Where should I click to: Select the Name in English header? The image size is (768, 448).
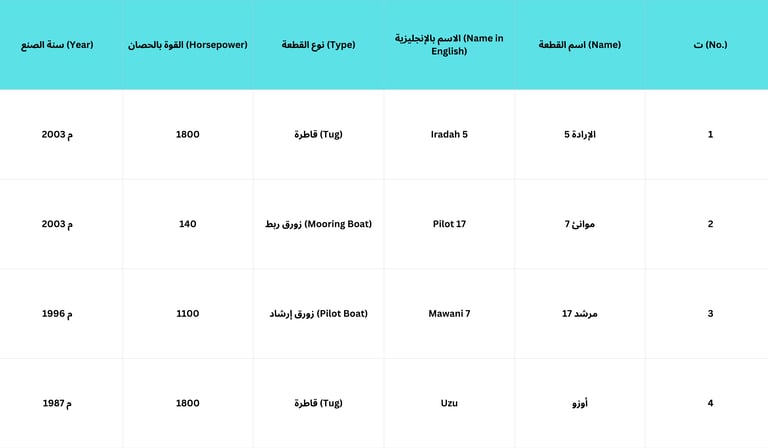point(449,45)
